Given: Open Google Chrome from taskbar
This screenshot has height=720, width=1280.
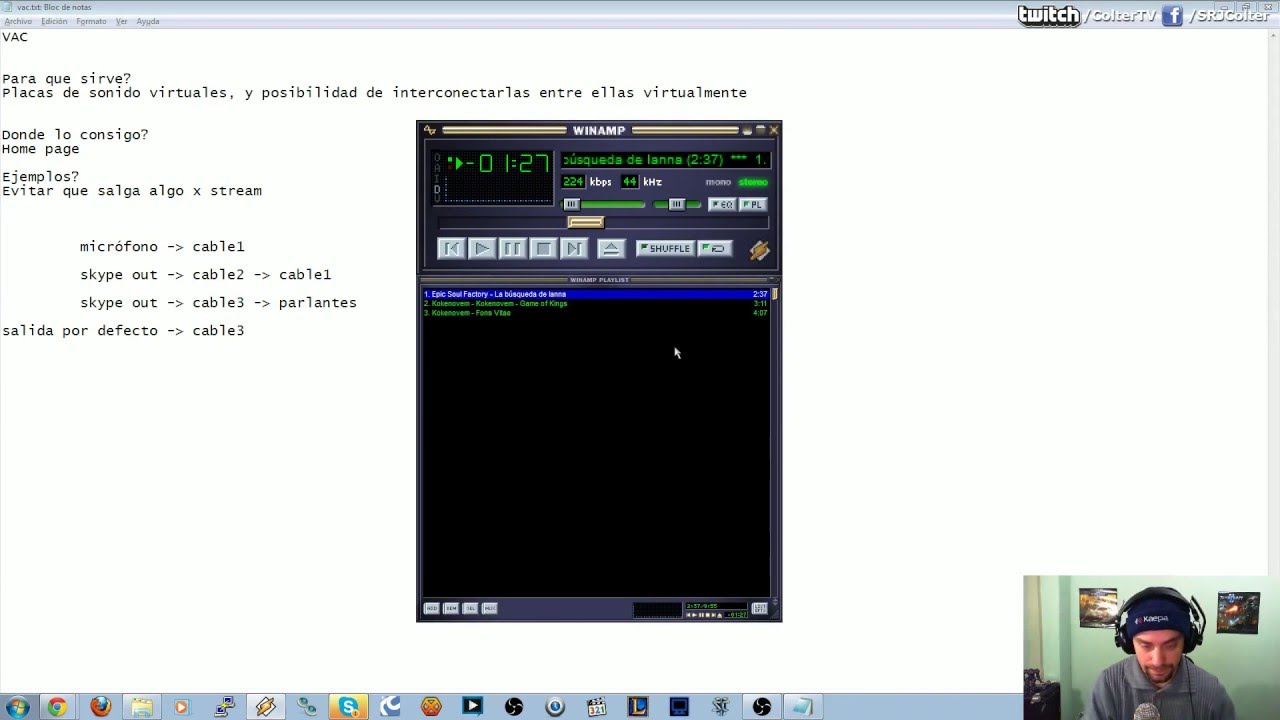Looking at the screenshot, I should tap(57, 707).
